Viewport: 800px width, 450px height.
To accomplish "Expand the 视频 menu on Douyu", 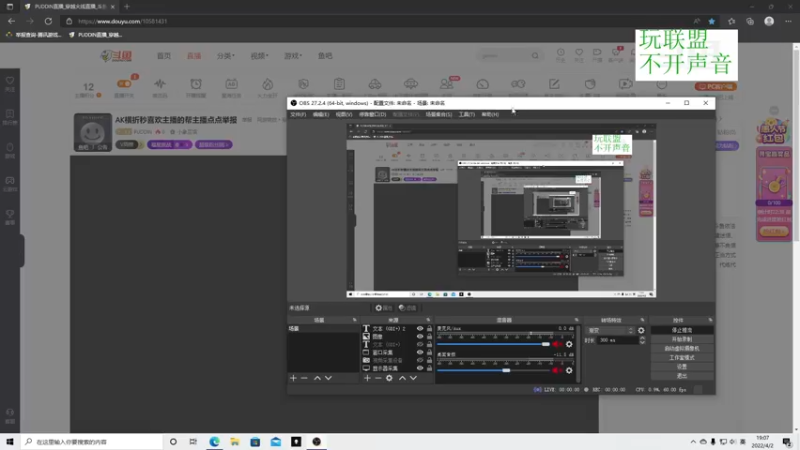I will click(259, 56).
